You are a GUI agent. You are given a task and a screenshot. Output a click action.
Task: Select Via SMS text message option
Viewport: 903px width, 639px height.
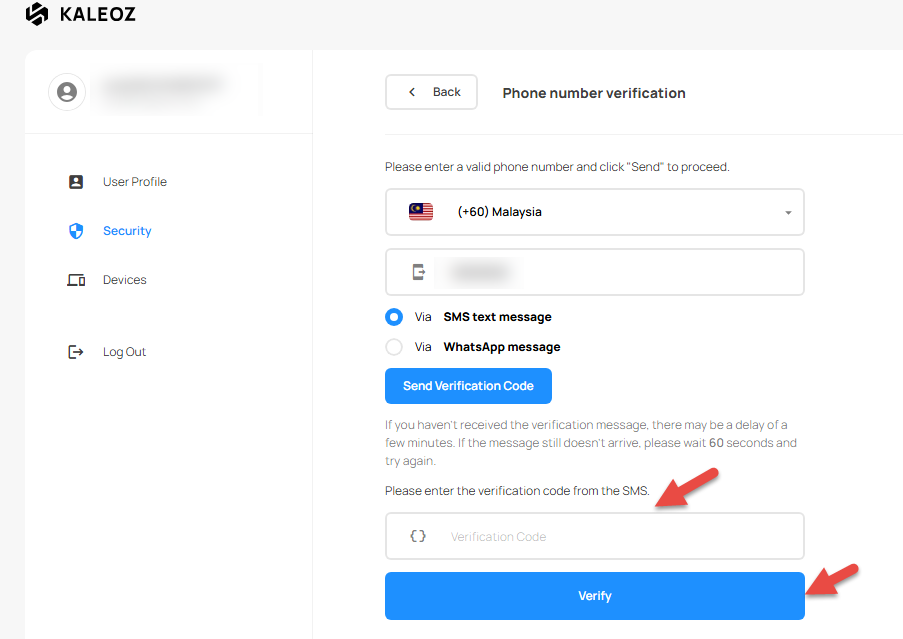click(394, 317)
